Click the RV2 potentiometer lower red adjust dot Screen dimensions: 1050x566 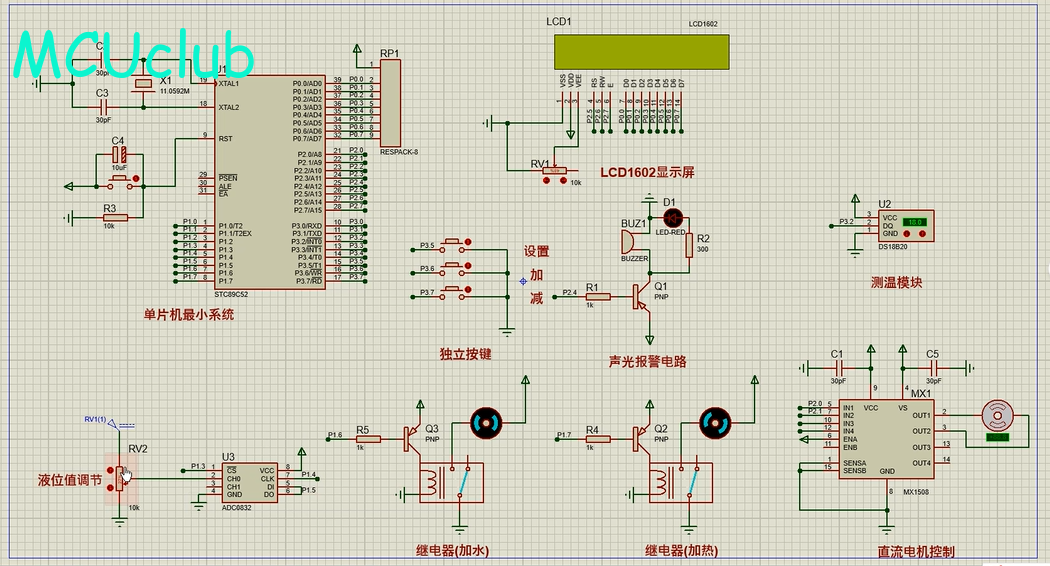[109, 486]
